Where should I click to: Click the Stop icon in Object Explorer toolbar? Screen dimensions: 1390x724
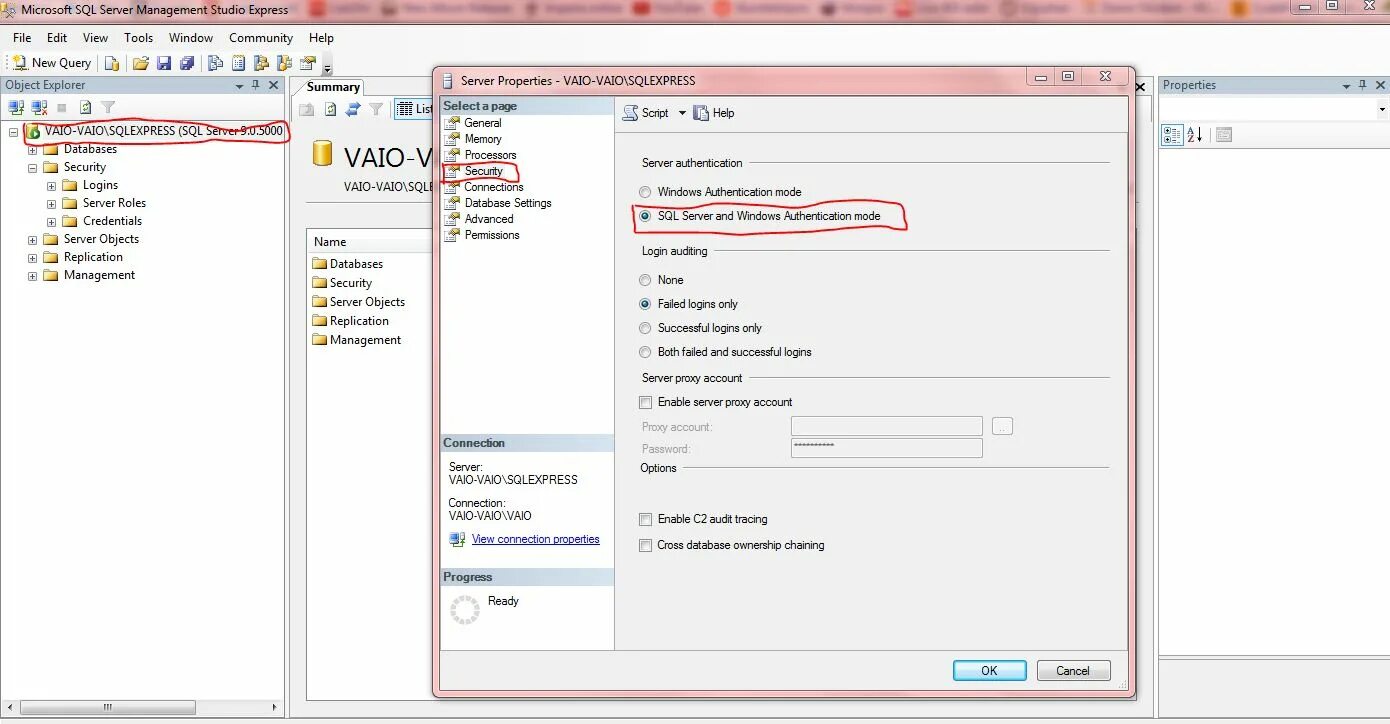coord(62,107)
